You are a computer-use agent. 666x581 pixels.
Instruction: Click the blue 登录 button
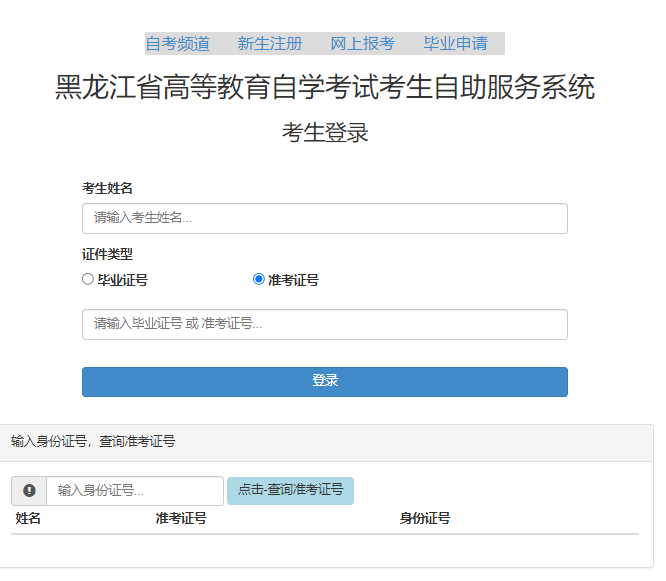point(325,382)
